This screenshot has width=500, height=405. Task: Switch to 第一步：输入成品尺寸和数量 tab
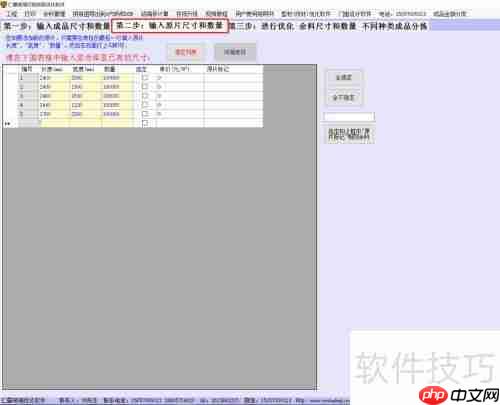57,26
